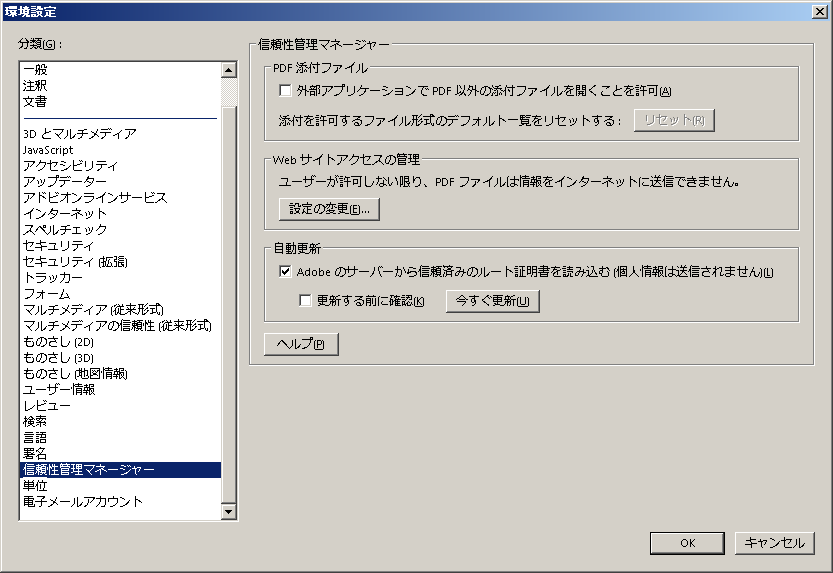Enable opening non-PDF attachments in external applications

pos(285,90)
